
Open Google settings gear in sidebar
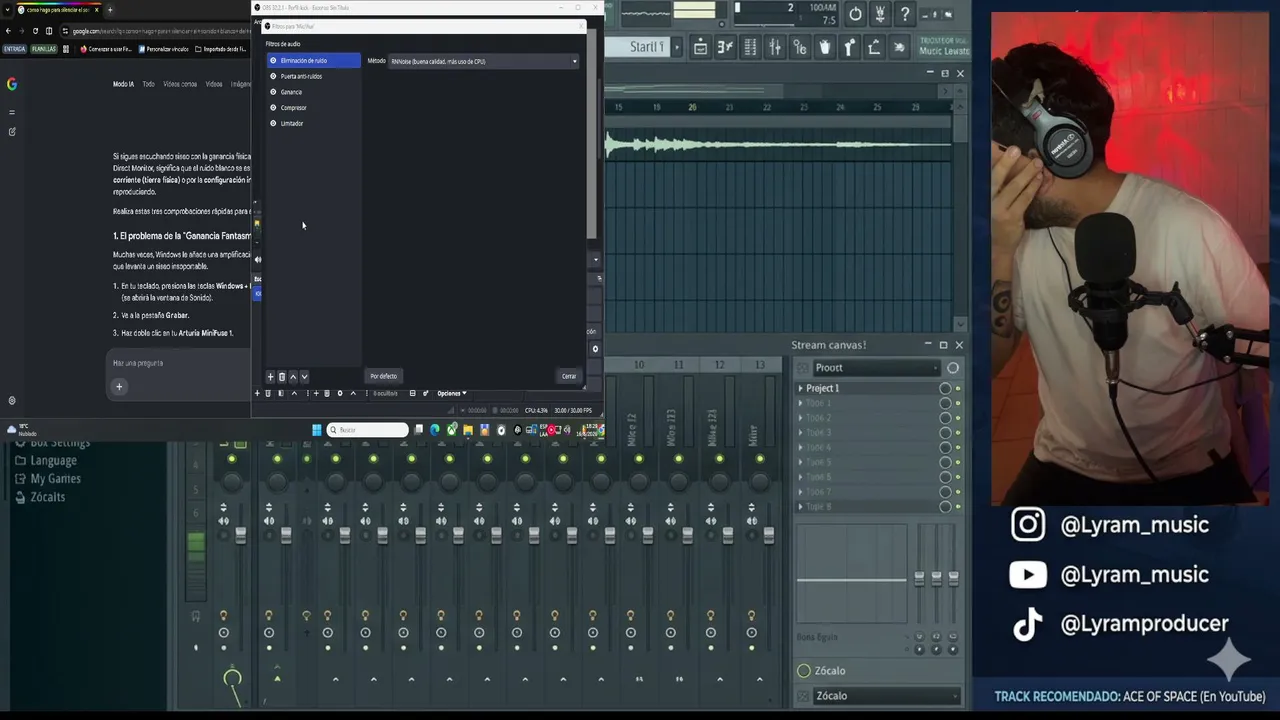(12, 401)
